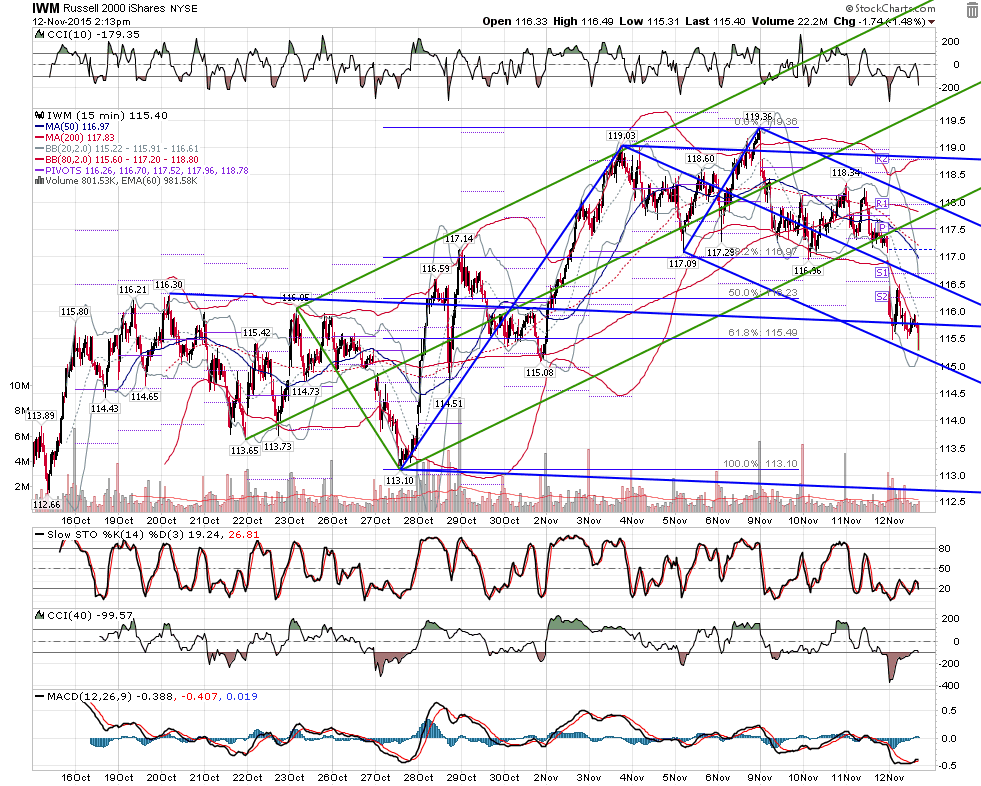The width and height of the screenshot is (981, 786).
Task: Select the R2 pivot marker
Action: [882, 159]
